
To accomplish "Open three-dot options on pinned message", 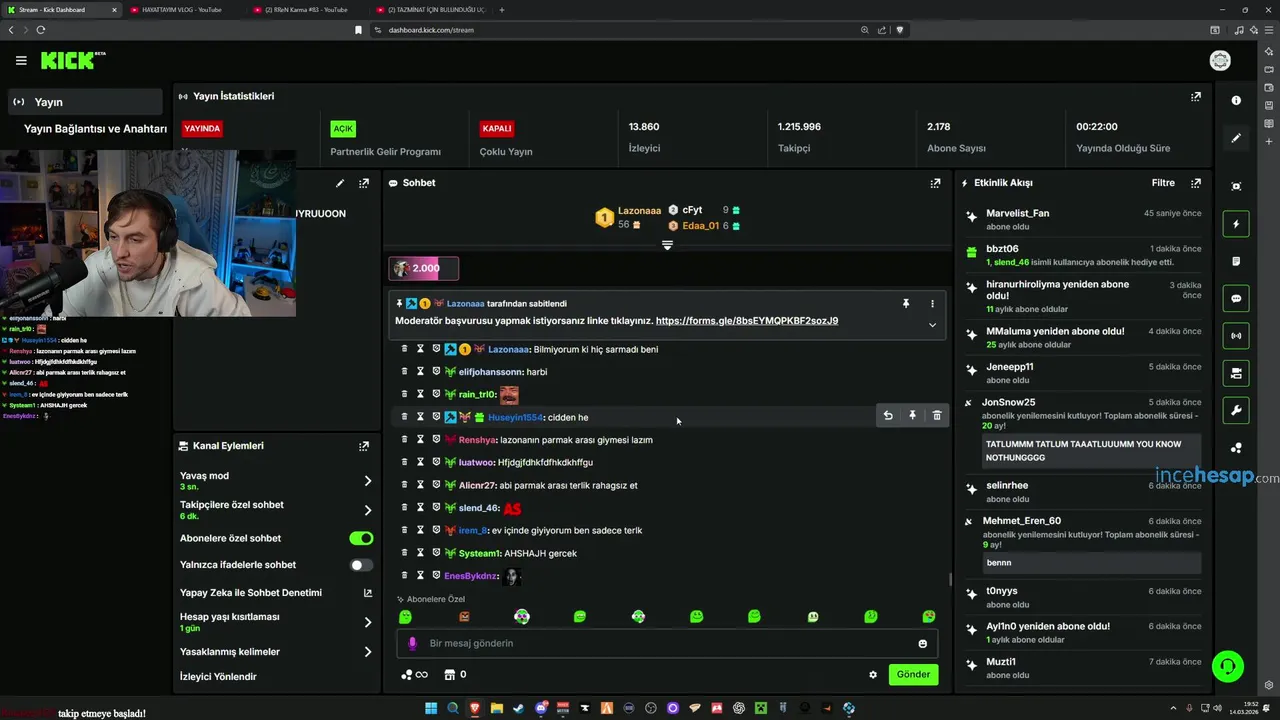I will point(932,303).
